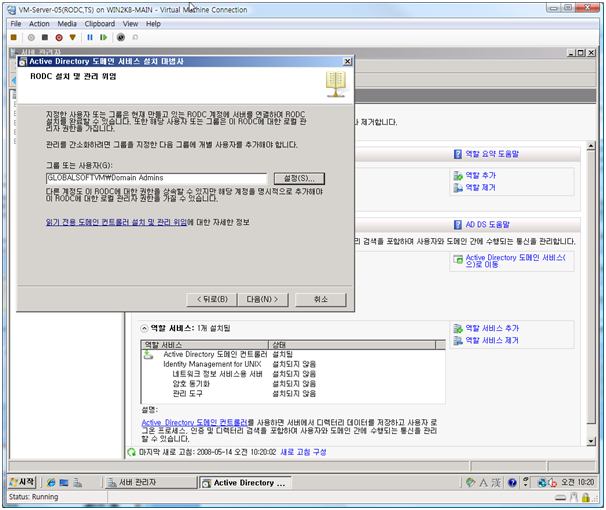Select Identity Management for UNIX row

point(294,364)
